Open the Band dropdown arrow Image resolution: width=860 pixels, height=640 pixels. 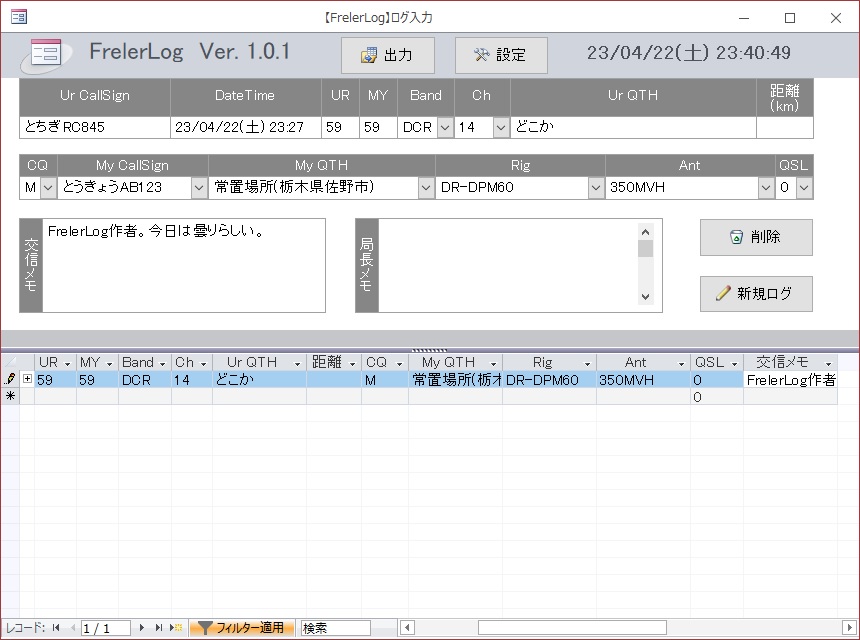point(445,128)
